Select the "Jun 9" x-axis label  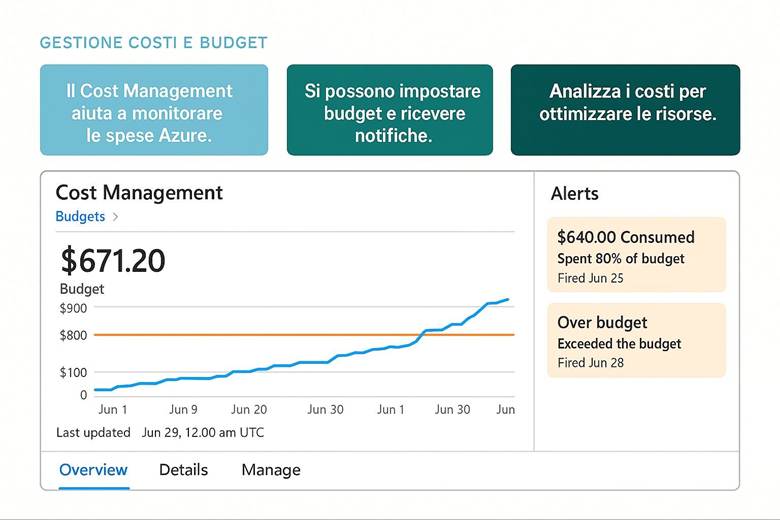(x=183, y=409)
